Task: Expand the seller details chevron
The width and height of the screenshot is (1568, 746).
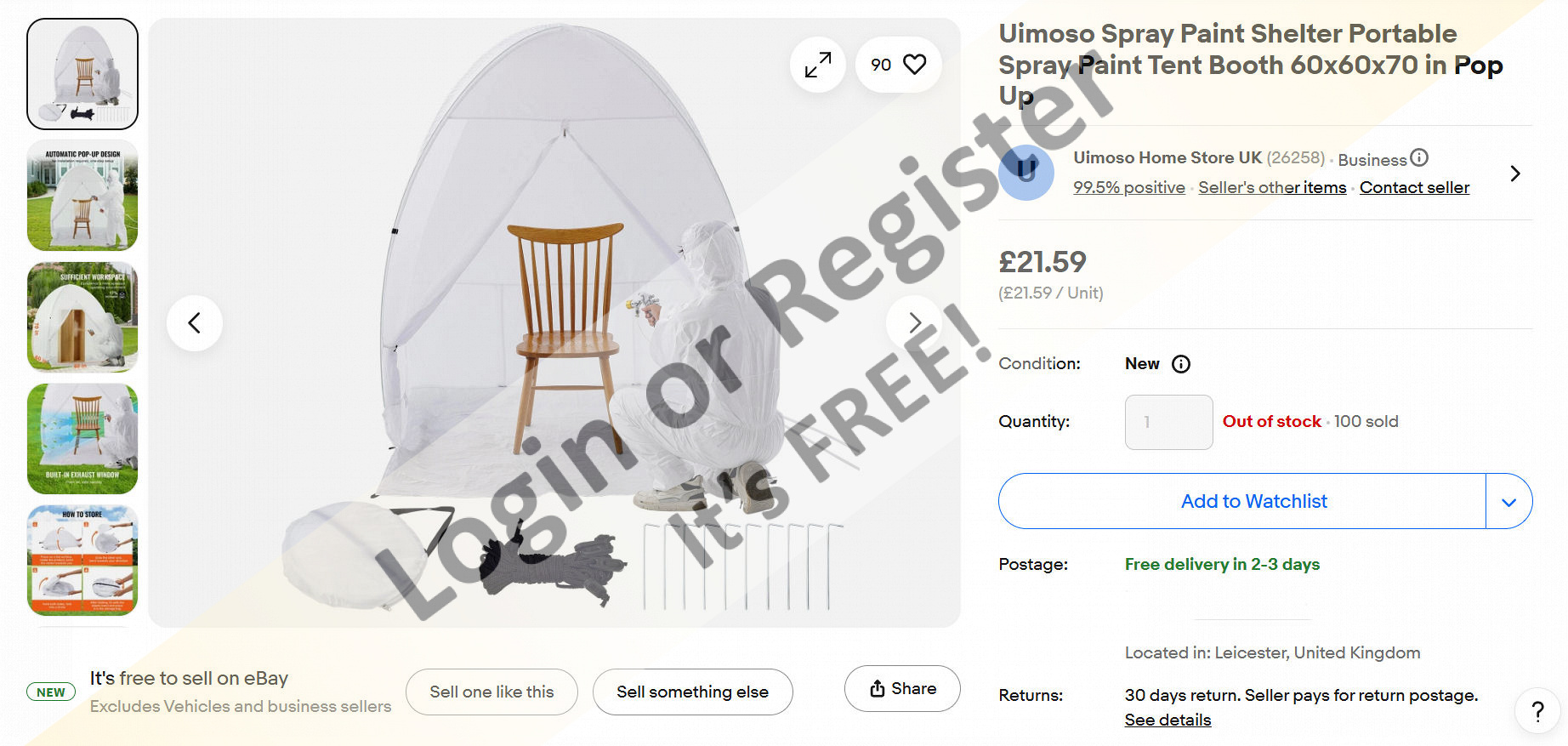Action: [x=1514, y=174]
